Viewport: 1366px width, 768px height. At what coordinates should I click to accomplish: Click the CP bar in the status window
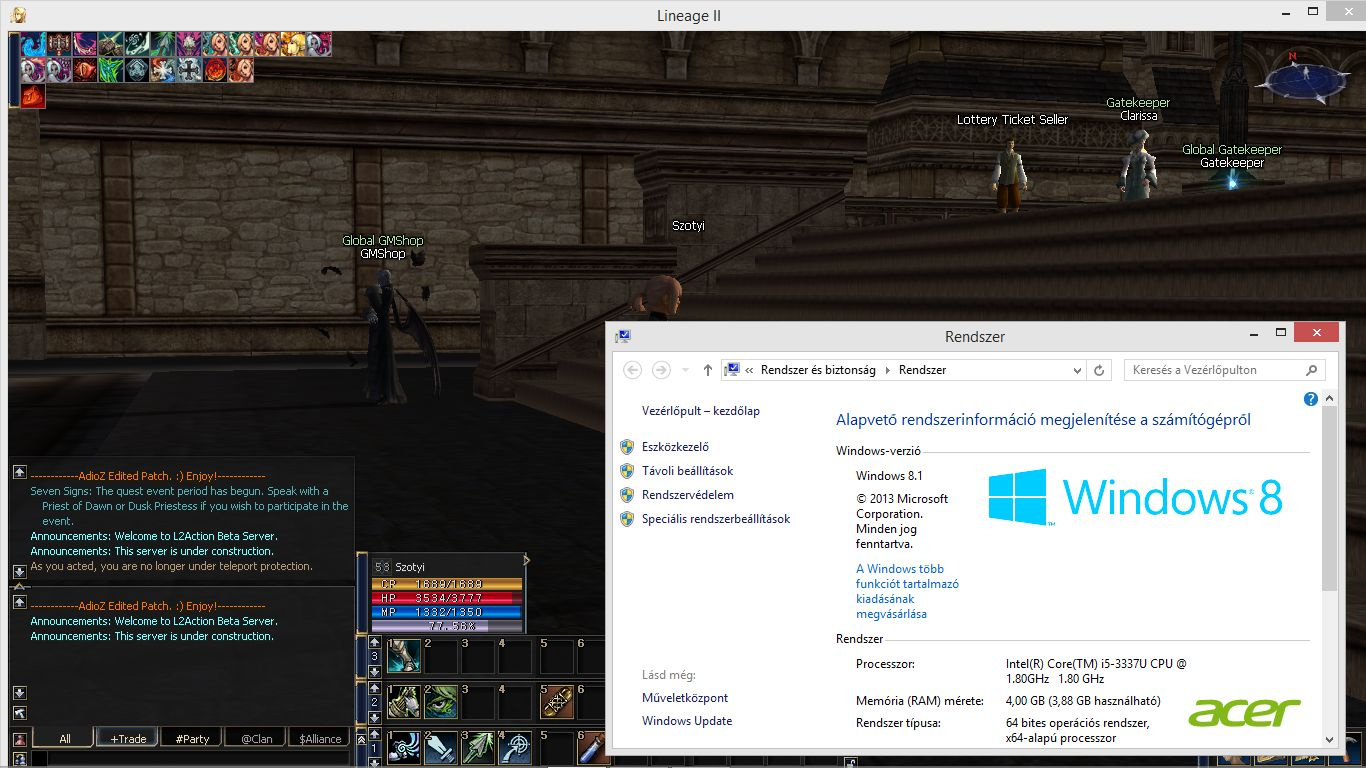446,584
